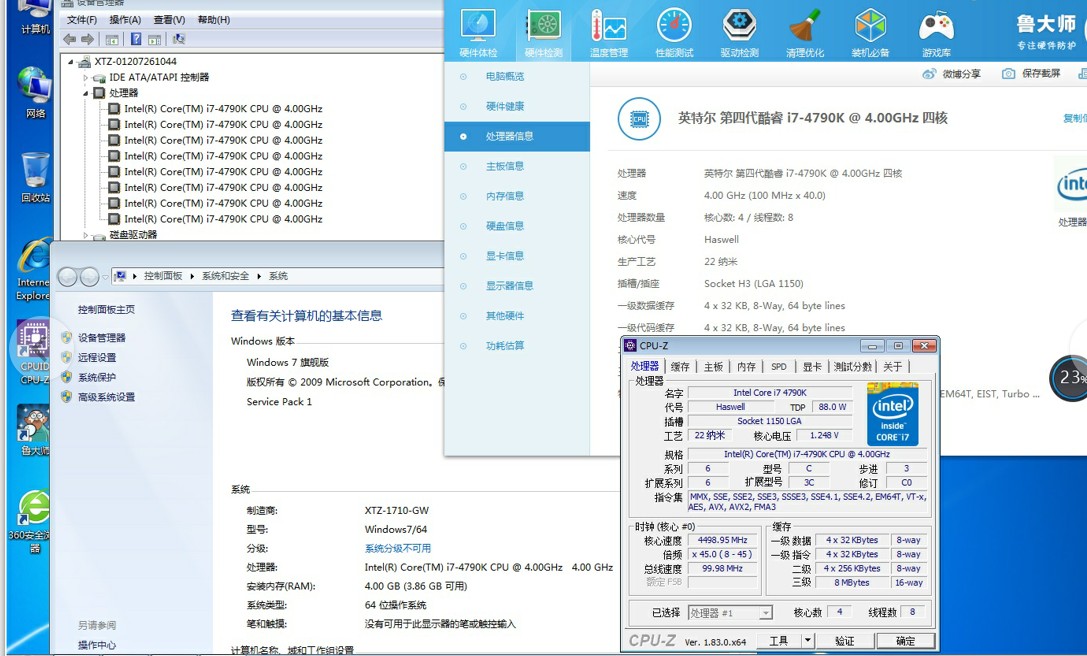Expand 磁盘驱动器 node in Device Manager
The height and width of the screenshot is (656, 1087).
tap(86, 236)
